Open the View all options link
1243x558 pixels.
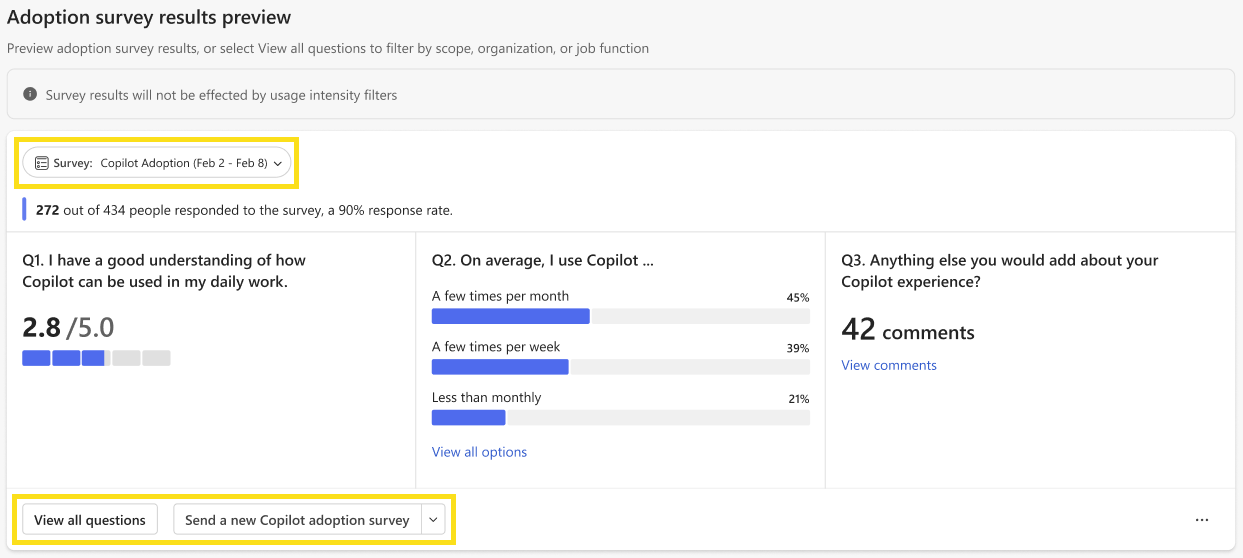click(479, 452)
